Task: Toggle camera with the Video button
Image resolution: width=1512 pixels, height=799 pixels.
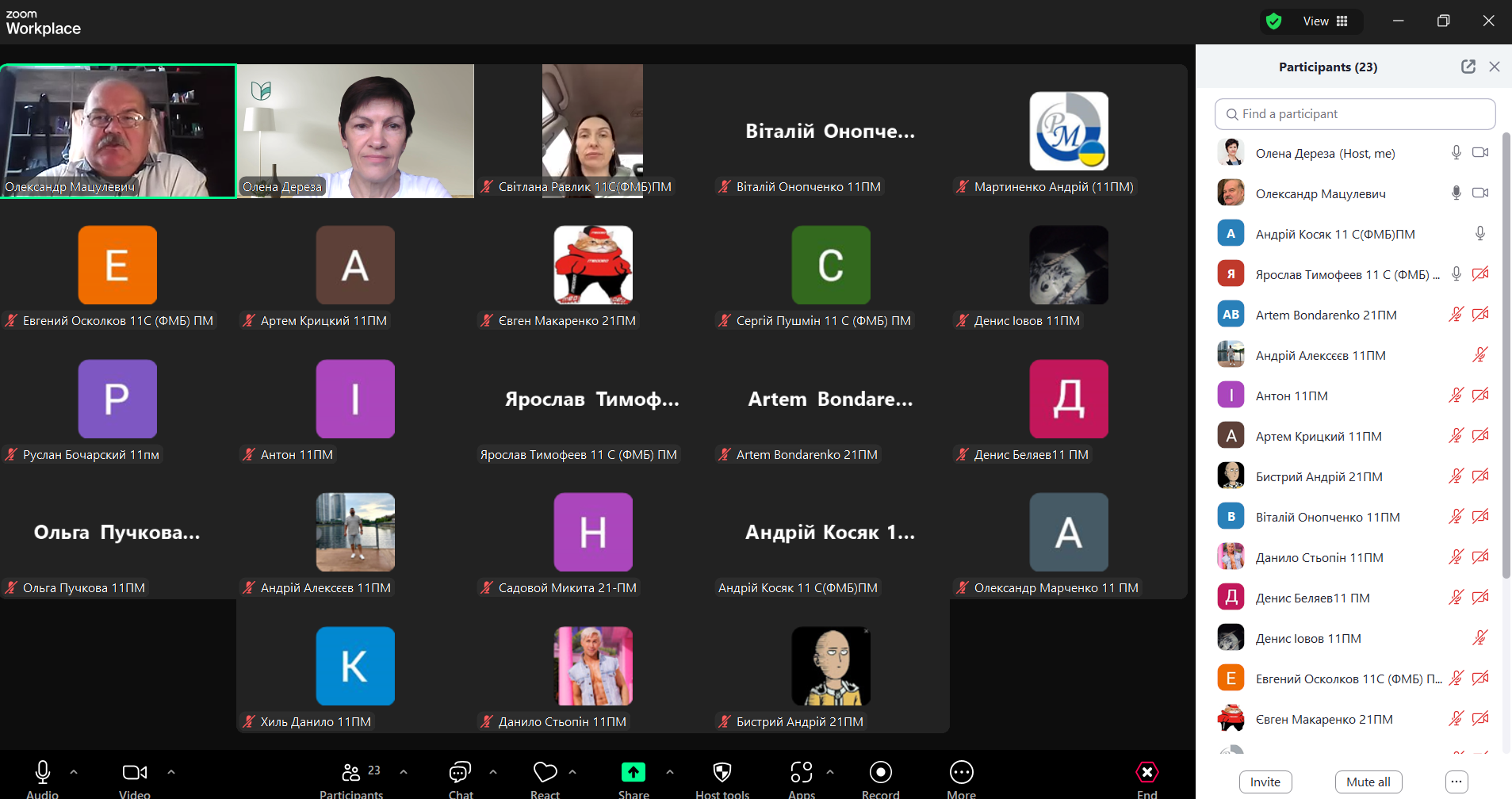Action: click(x=134, y=773)
